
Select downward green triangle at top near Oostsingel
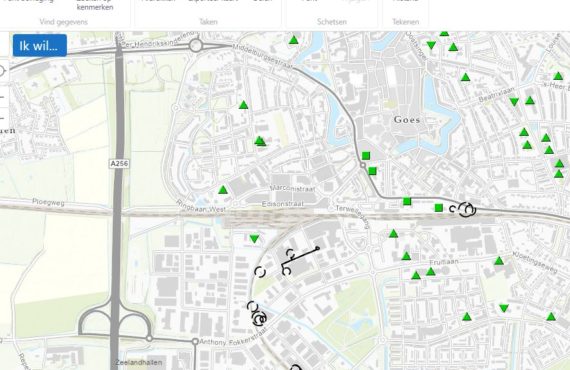tap(431, 45)
